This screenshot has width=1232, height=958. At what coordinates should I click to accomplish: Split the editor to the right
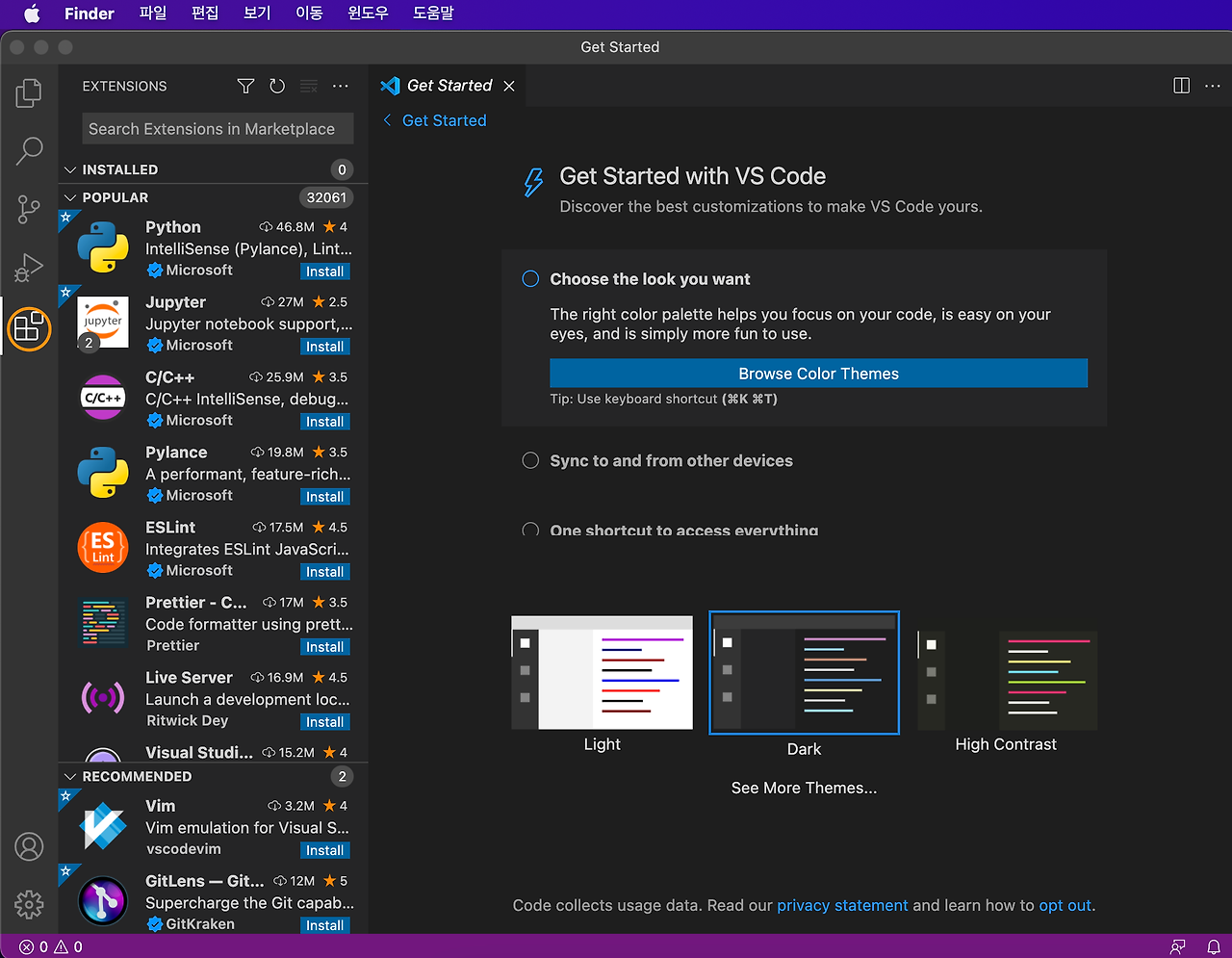[1182, 86]
